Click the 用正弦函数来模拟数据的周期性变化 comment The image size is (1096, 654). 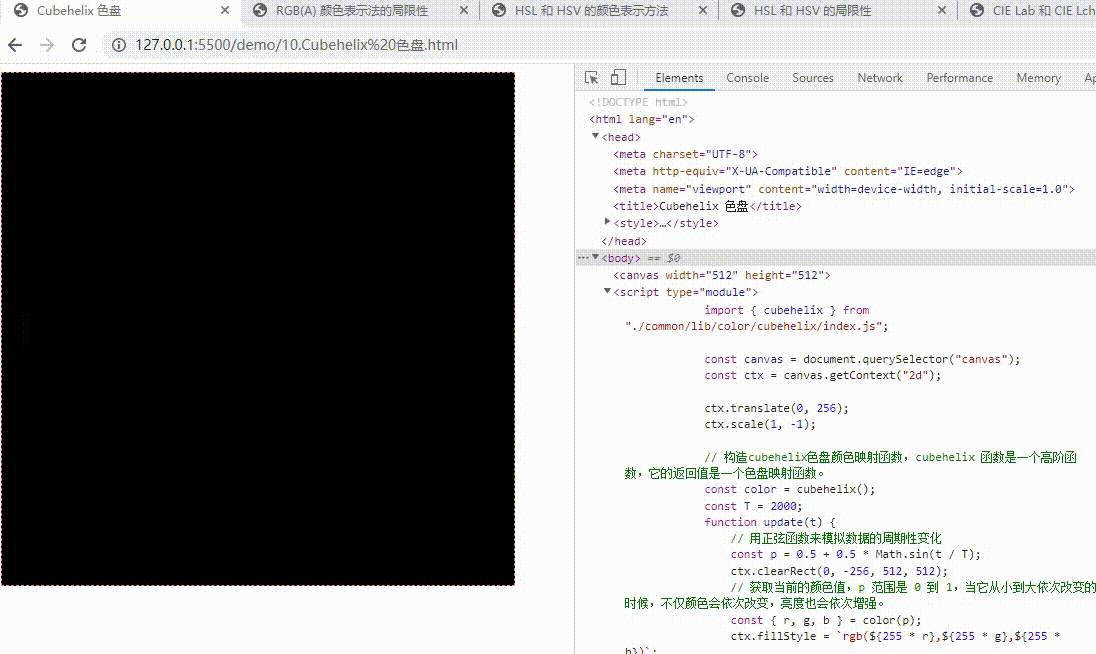pos(836,538)
